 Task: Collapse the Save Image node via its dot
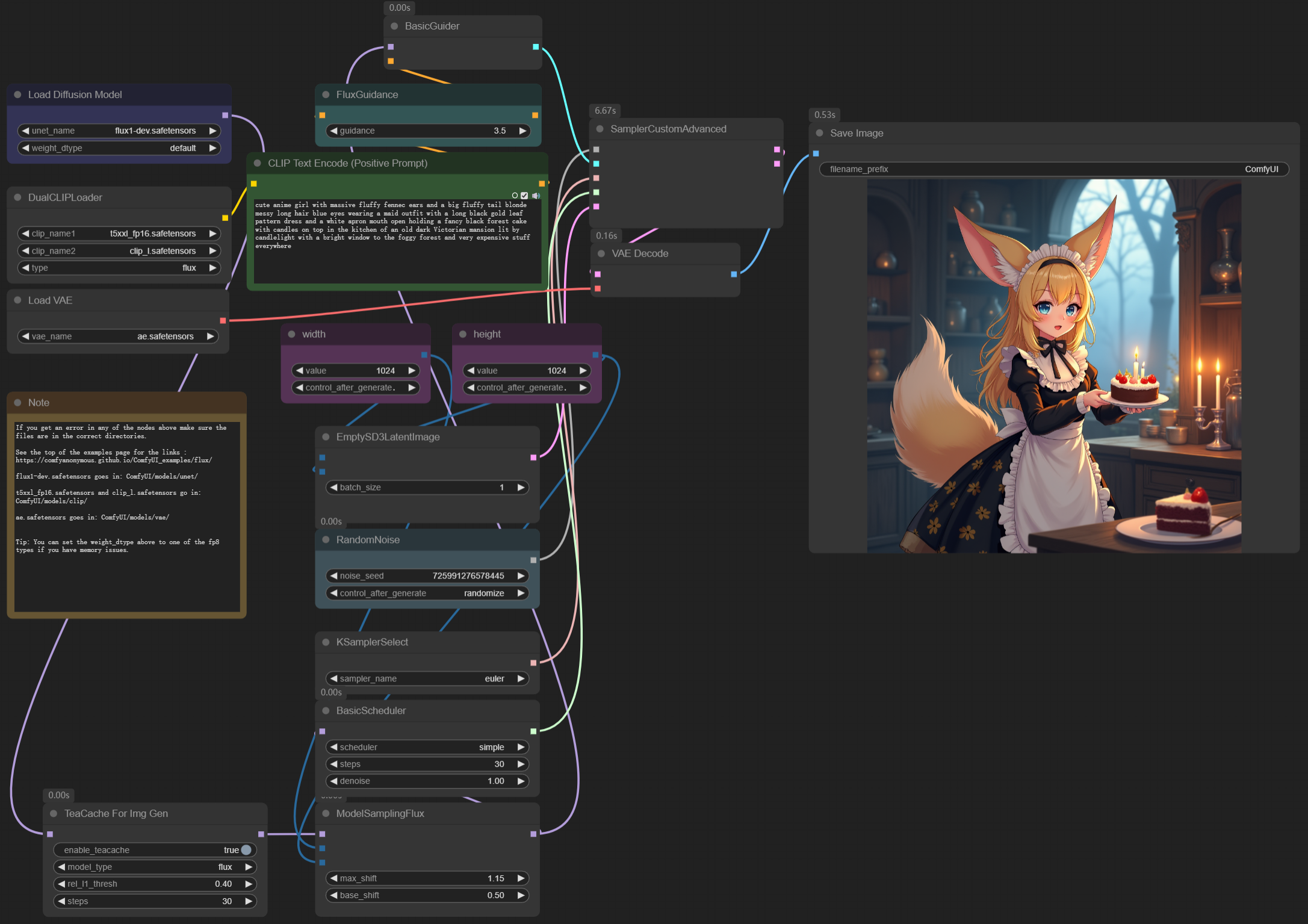[x=820, y=133]
